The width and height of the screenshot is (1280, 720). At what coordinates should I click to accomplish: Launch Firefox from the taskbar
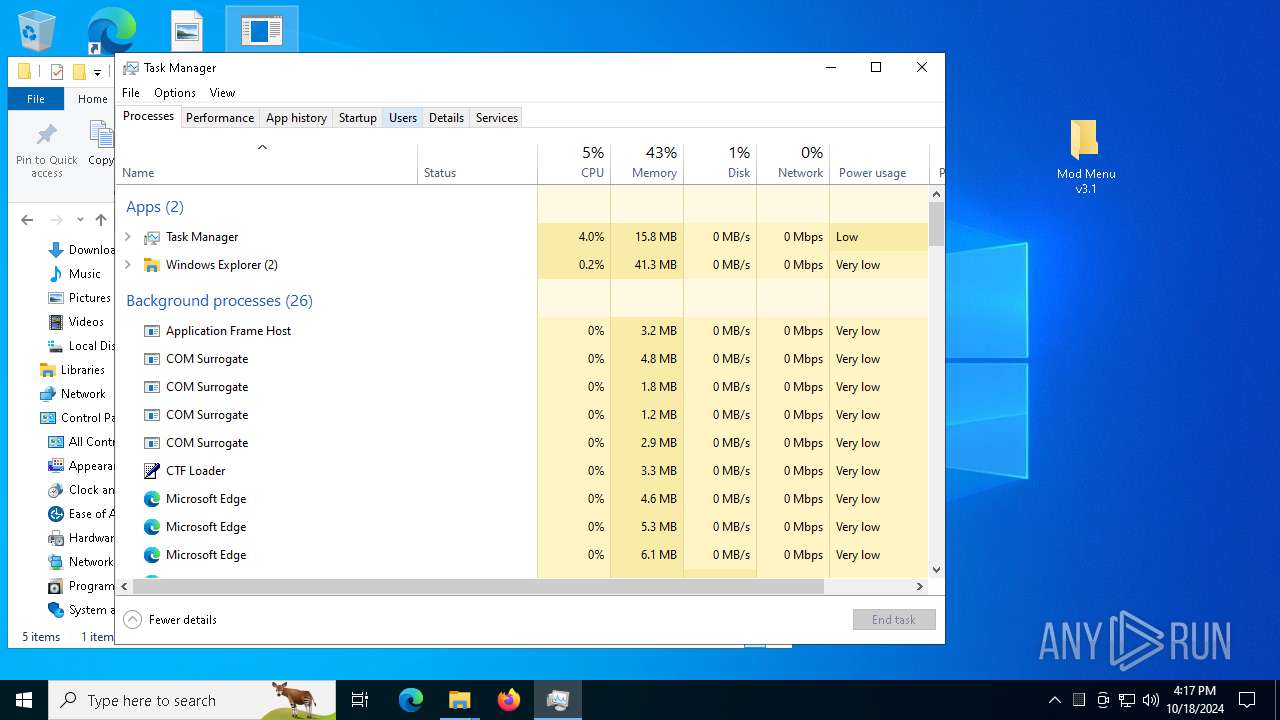[509, 700]
